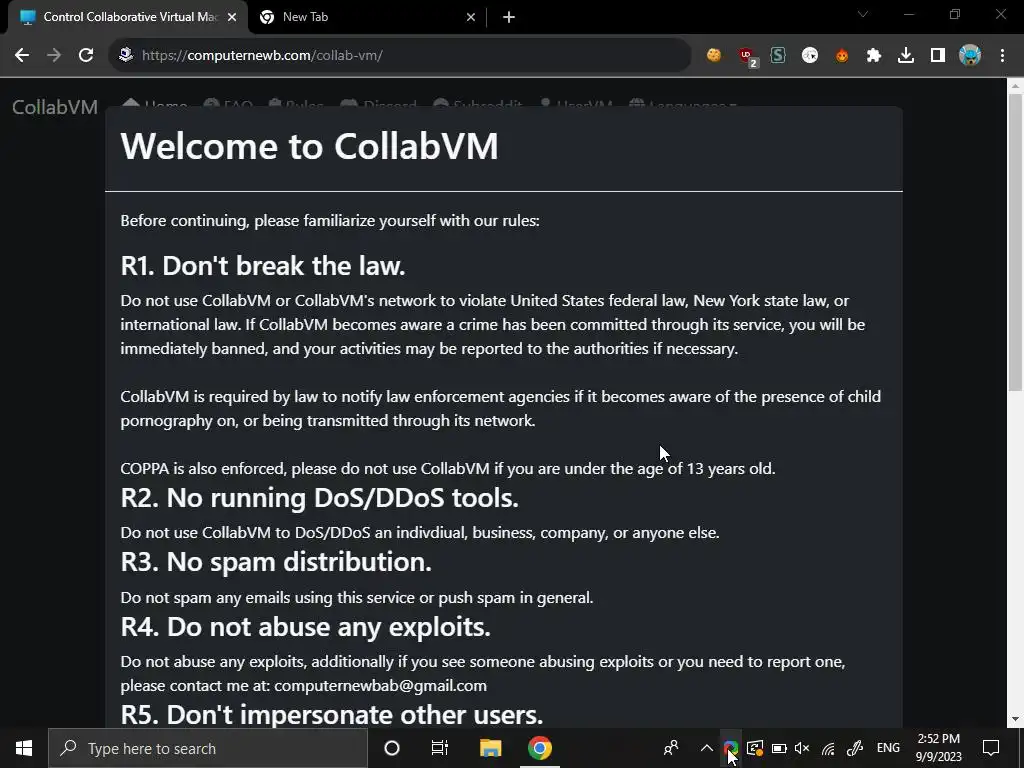The width and height of the screenshot is (1024, 768).
Task: Open the Chrome three-dot menu
Action: pyautogui.click(x=1002, y=56)
